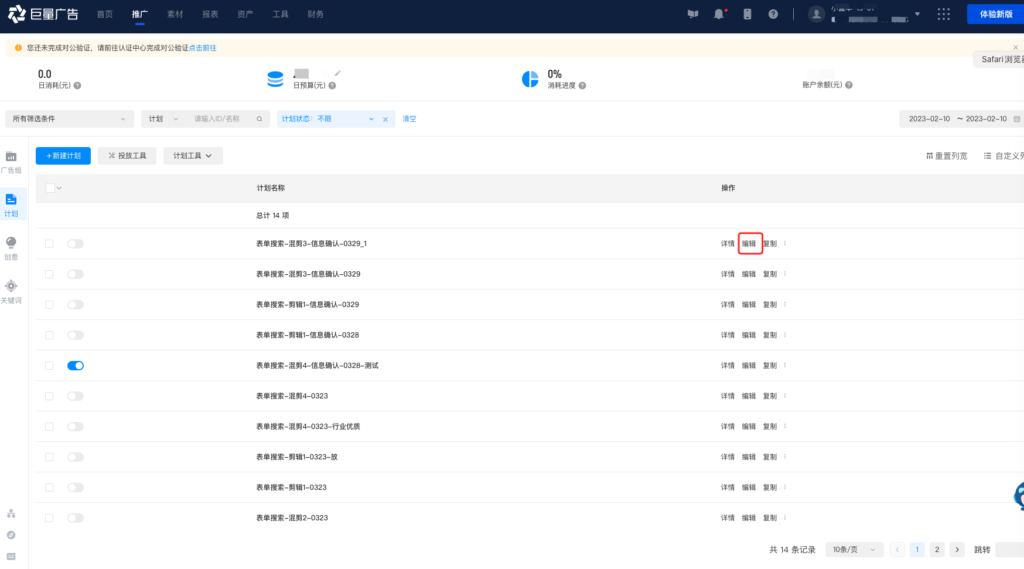Enable the 表单搜索-混剪3-信息确认-0329_1 plan toggle
The width and height of the screenshot is (1024, 569).
coord(75,244)
